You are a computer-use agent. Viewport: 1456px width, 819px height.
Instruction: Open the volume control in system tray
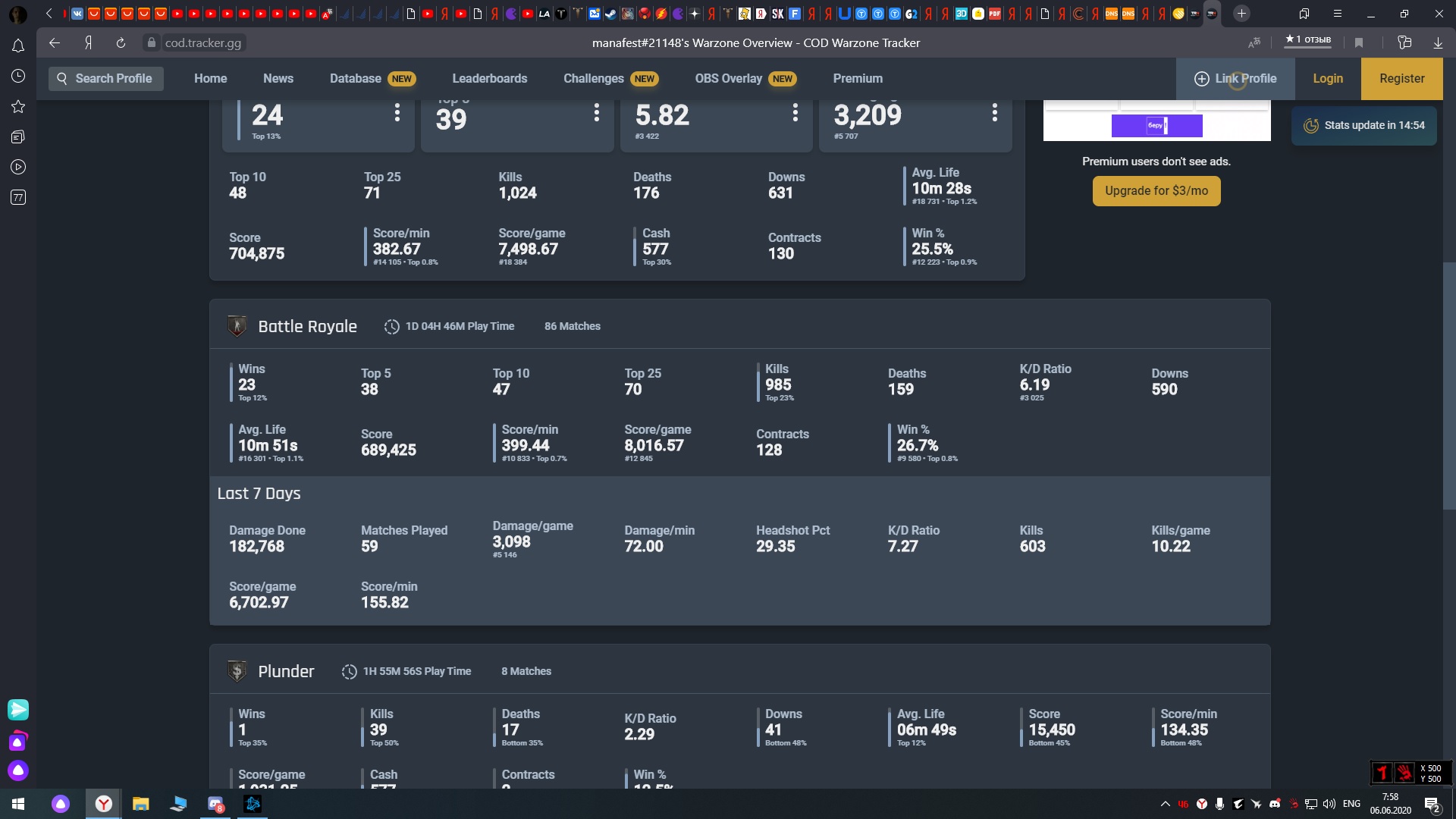click(x=1329, y=804)
